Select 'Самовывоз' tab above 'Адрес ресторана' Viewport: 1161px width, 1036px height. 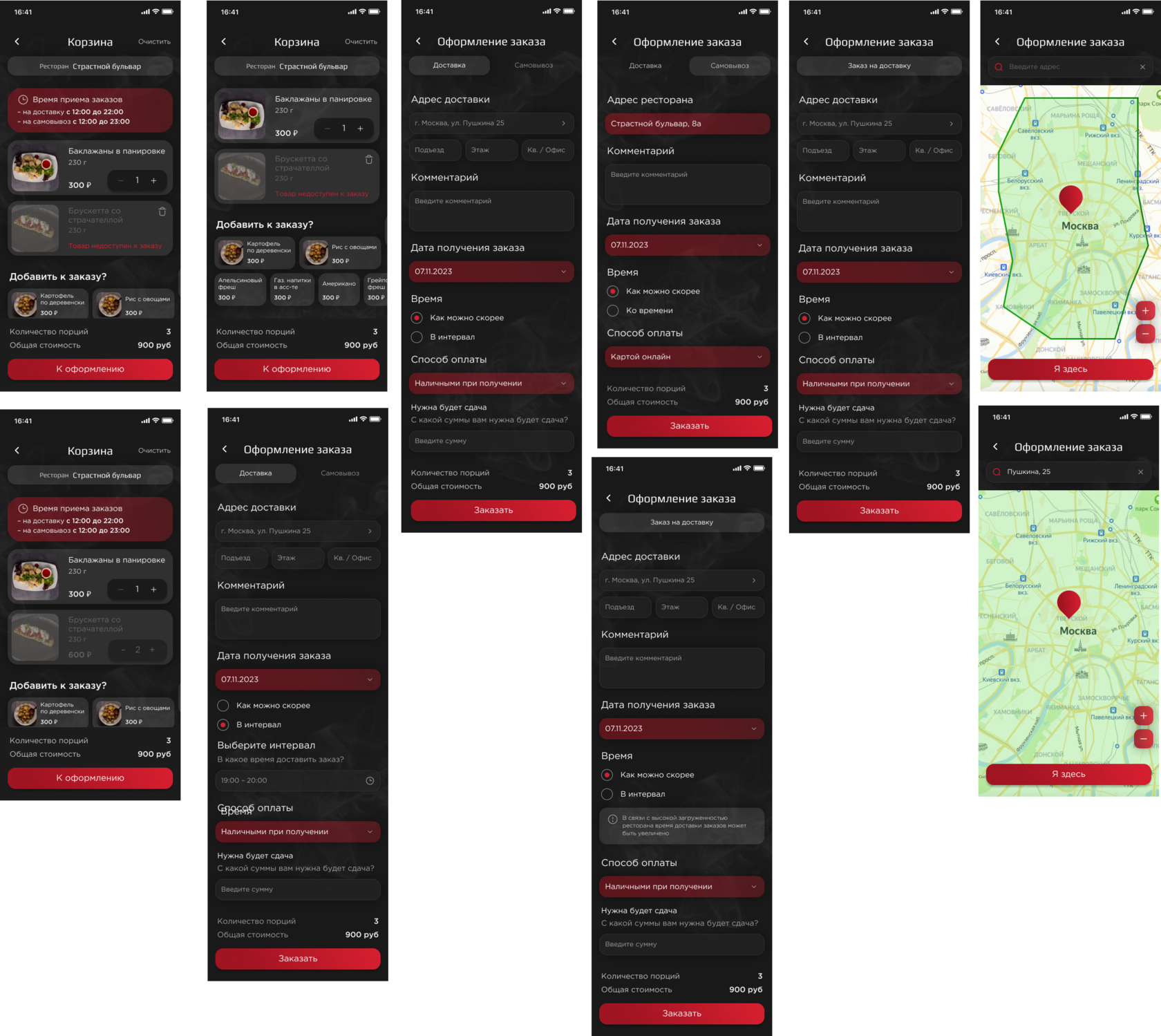click(730, 66)
